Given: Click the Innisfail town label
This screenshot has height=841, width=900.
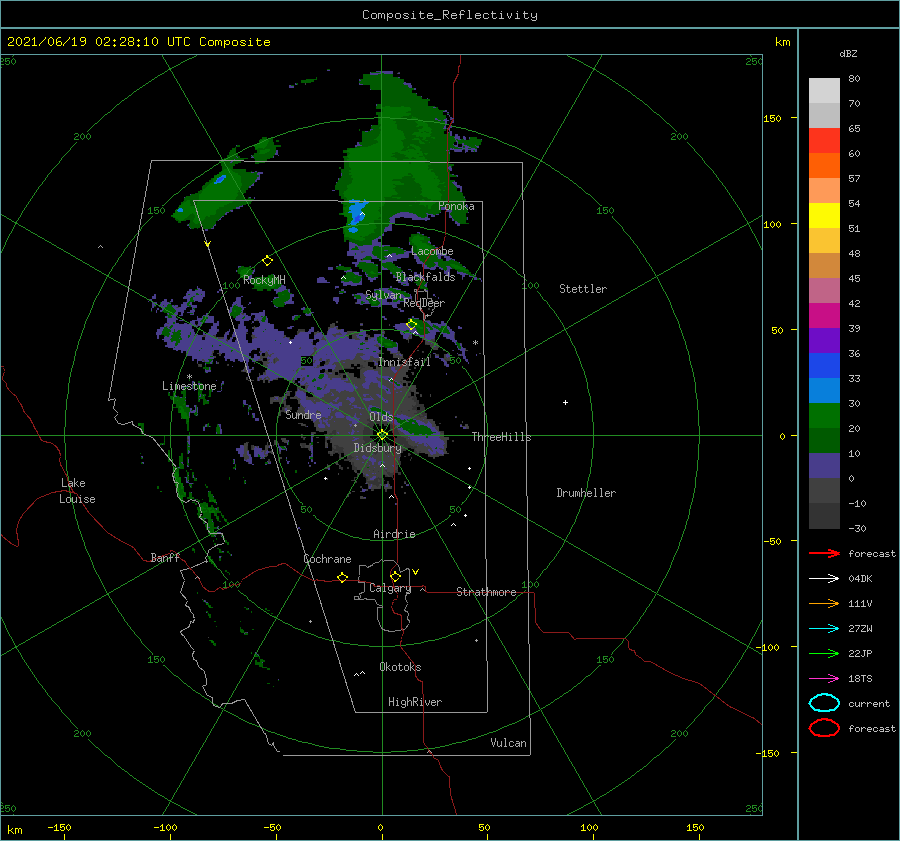Looking at the screenshot, I should click(404, 362).
